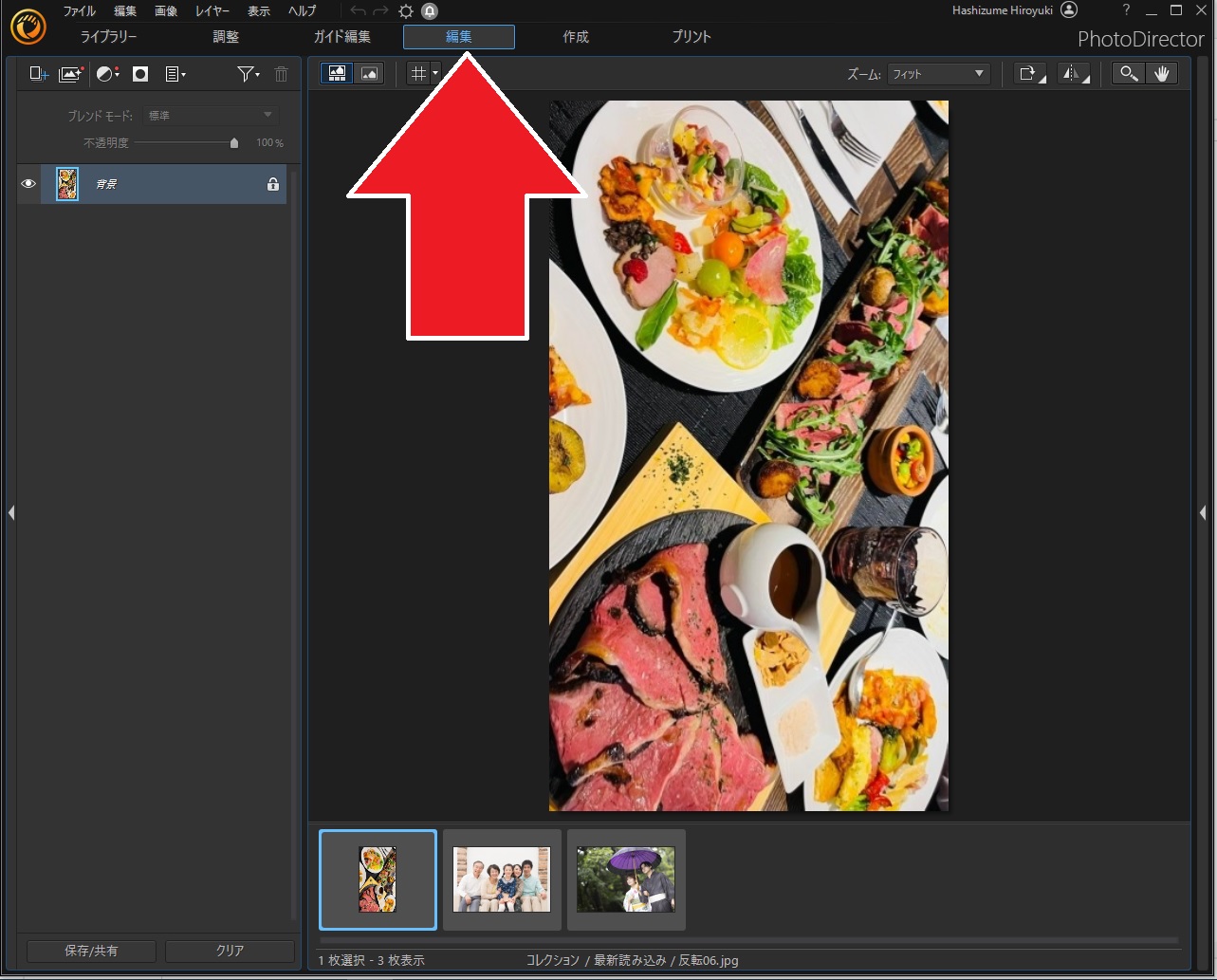The width and height of the screenshot is (1217, 980).
Task: Add a new empty layer
Action: pyautogui.click(x=39, y=74)
